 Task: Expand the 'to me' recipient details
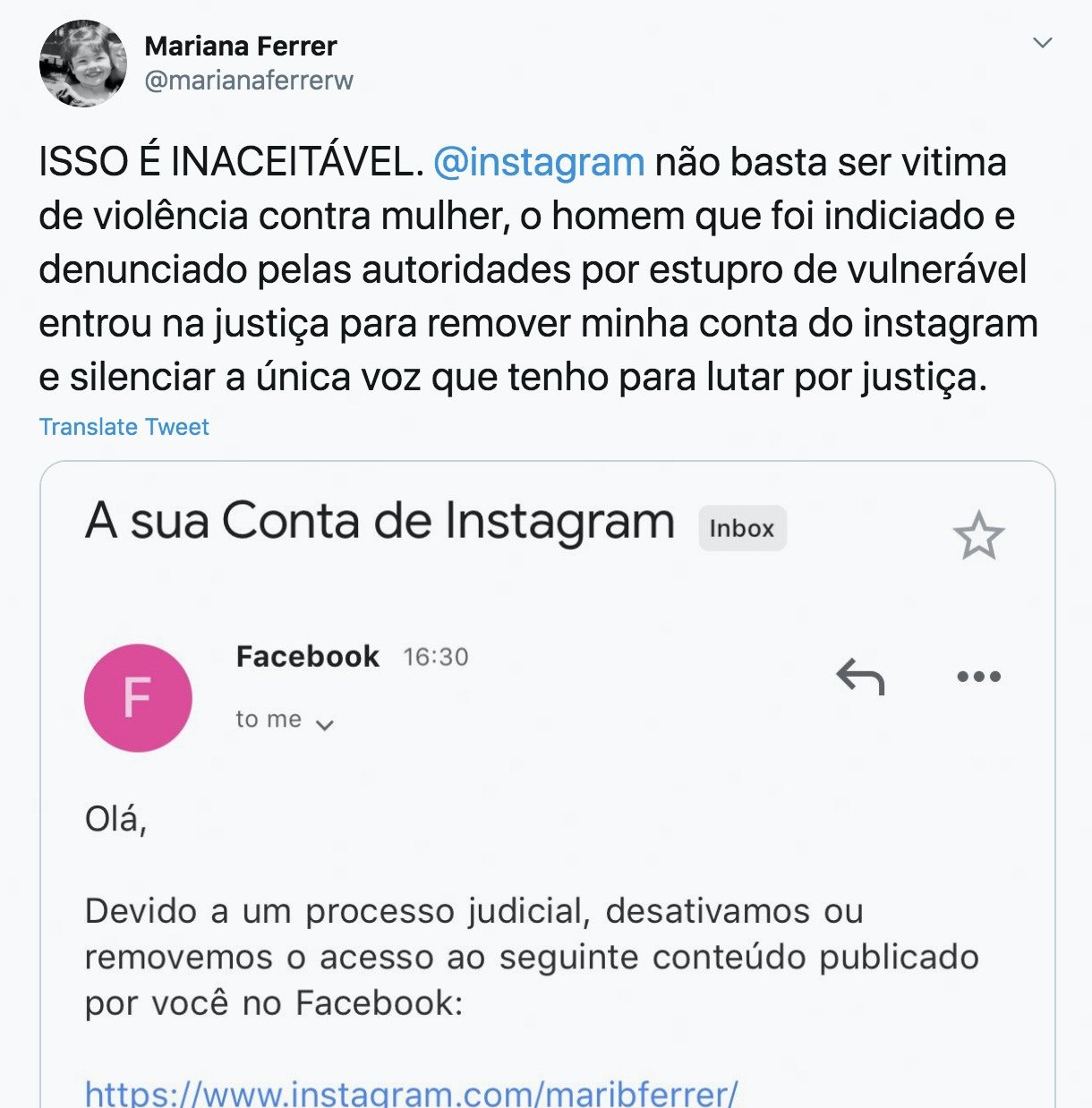click(x=285, y=720)
